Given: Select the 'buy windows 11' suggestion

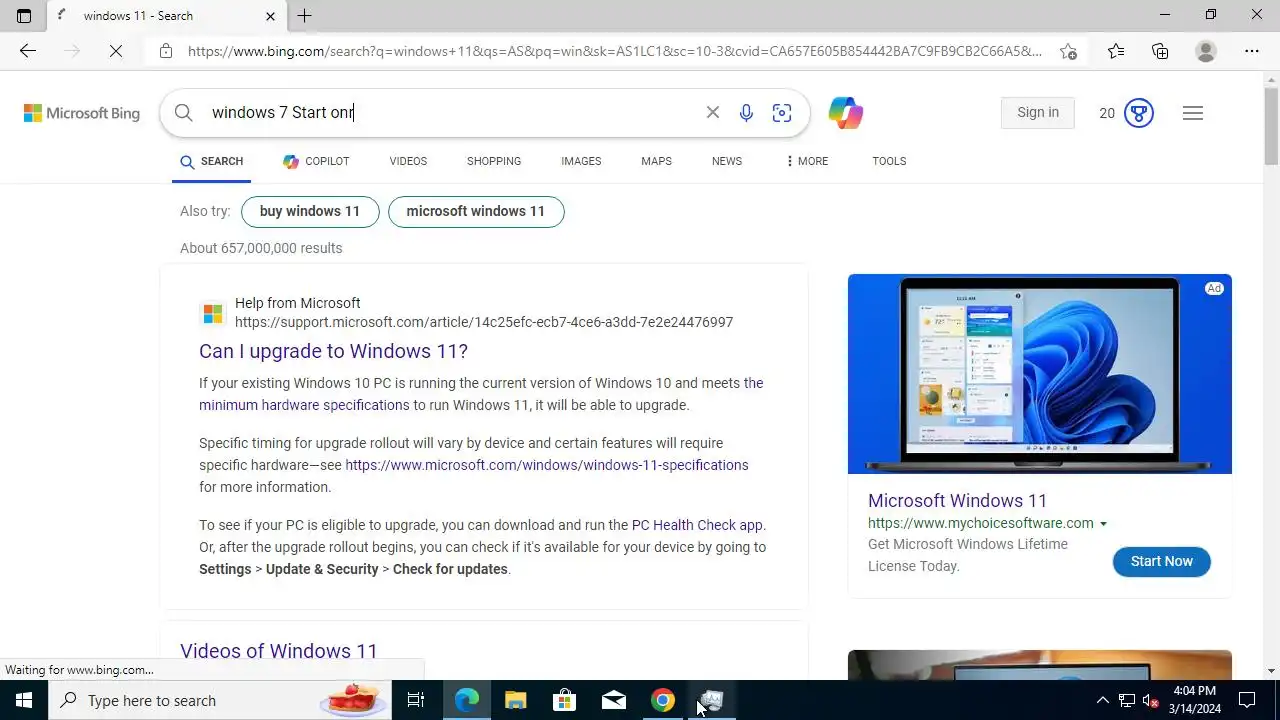Looking at the screenshot, I should 310,212.
